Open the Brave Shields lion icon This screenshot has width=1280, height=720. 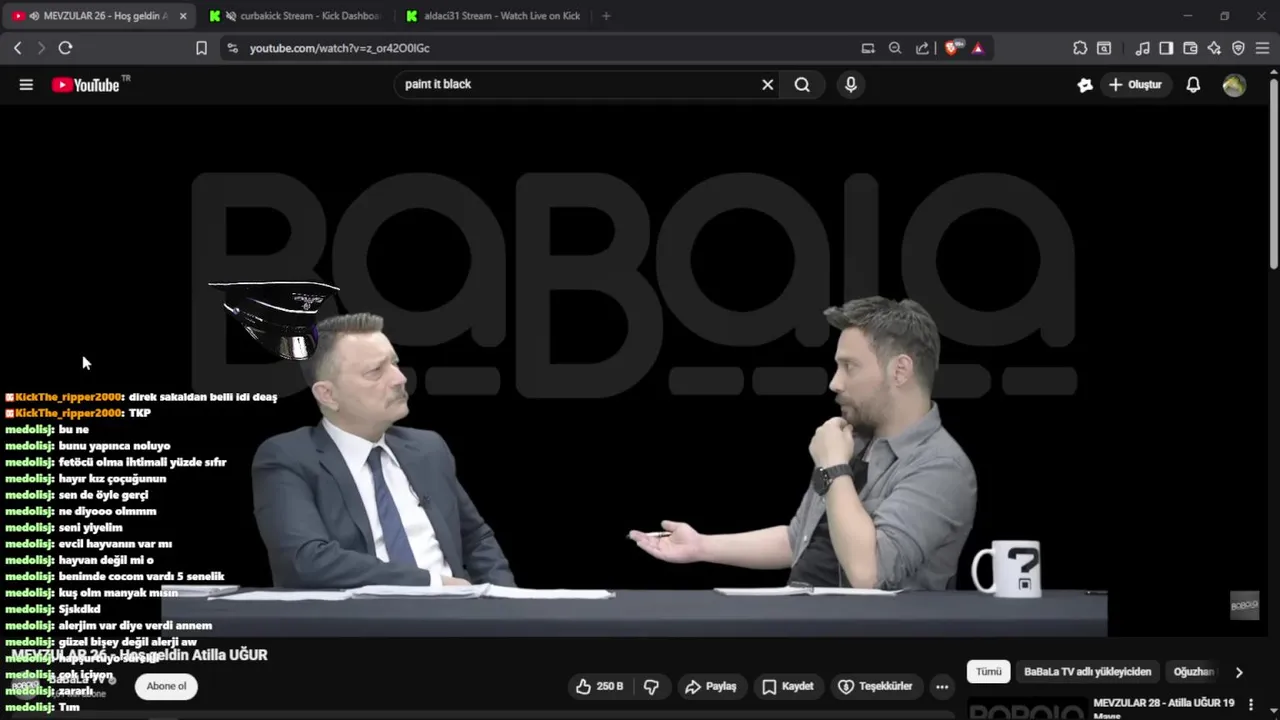[952, 47]
